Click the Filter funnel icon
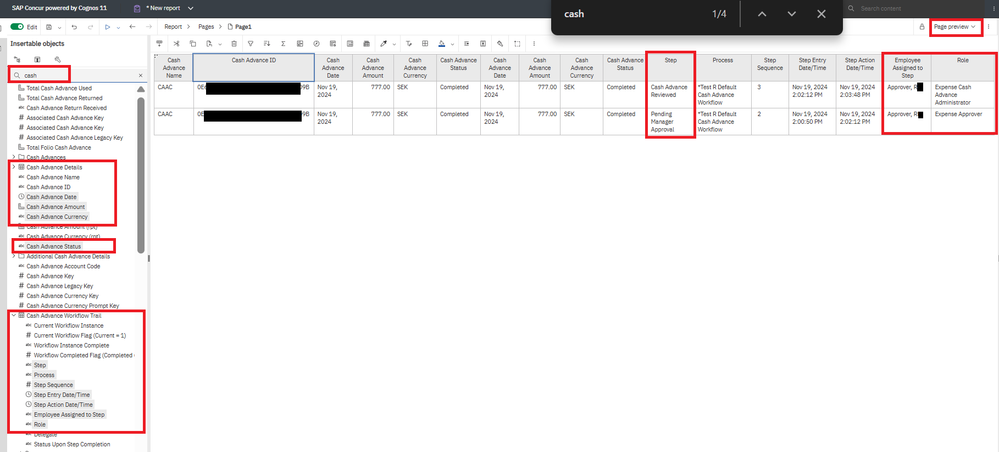The width and height of the screenshot is (999, 452). [x=251, y=43]
